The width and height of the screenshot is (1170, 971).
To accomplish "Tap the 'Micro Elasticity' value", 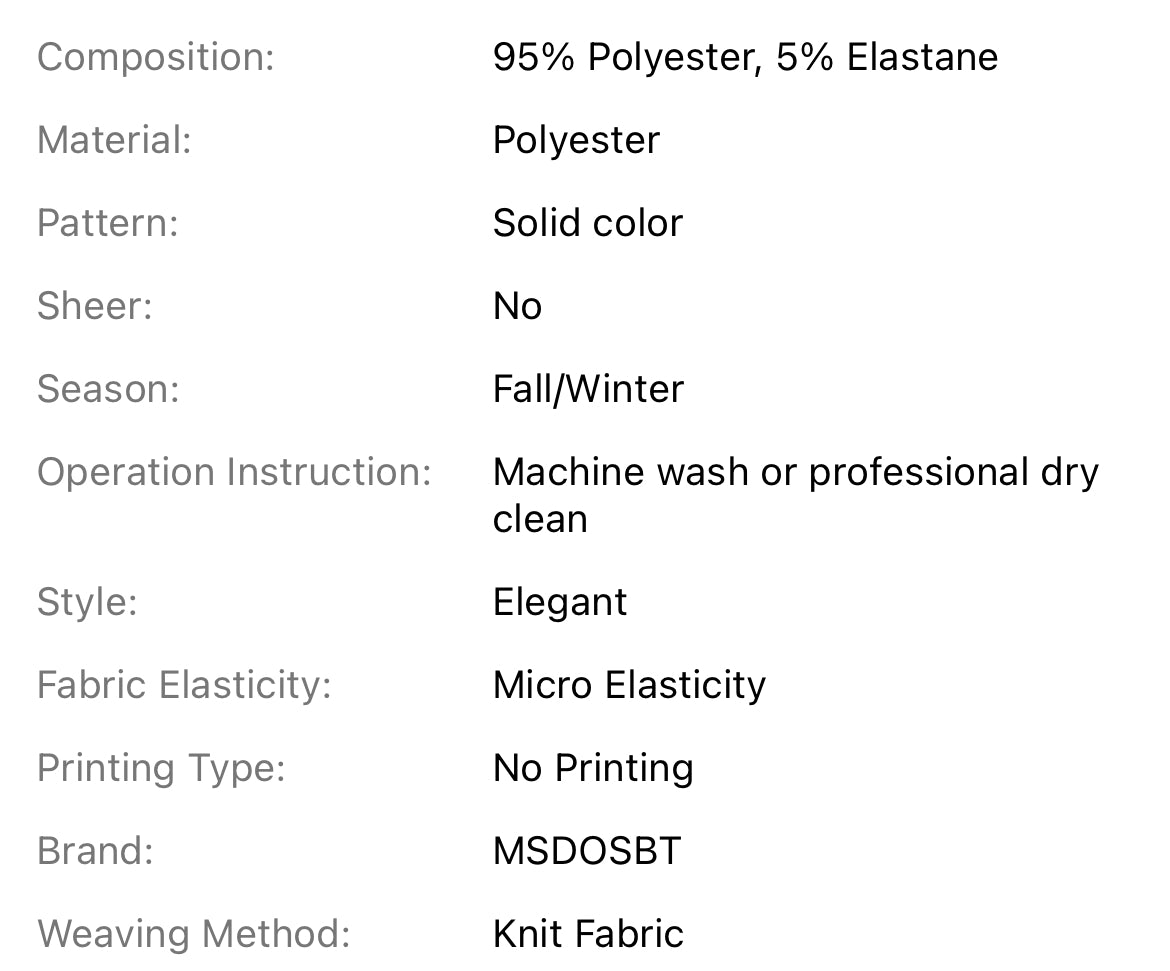I will pyautogui.click(x=629, y=685).
